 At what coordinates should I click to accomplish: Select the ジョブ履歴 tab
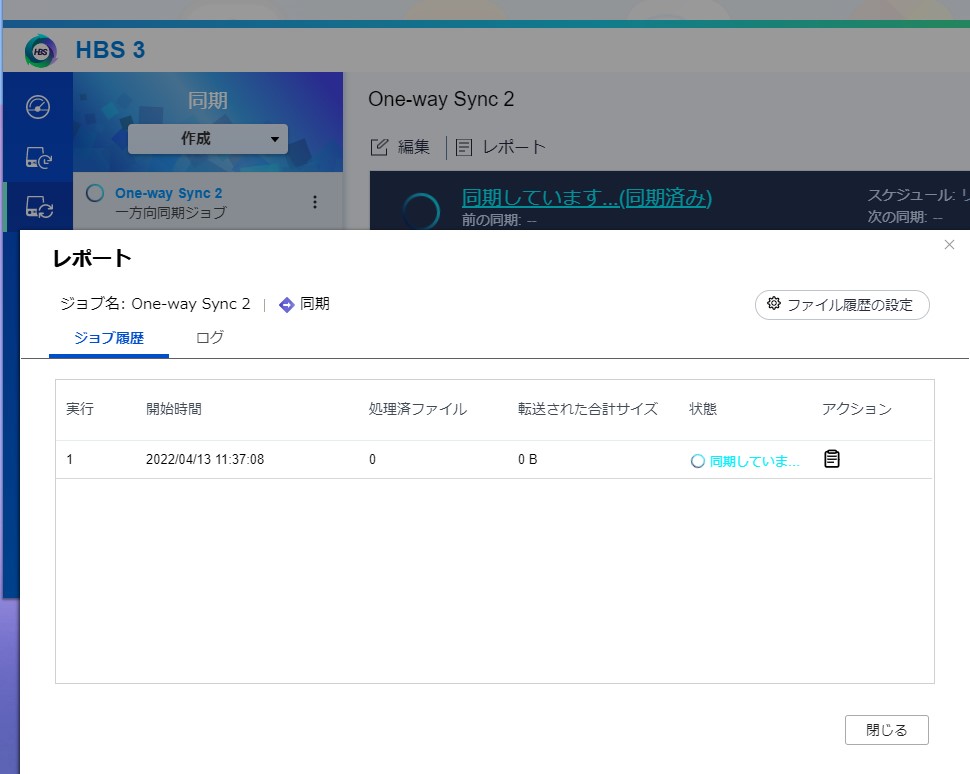(109, 338)
